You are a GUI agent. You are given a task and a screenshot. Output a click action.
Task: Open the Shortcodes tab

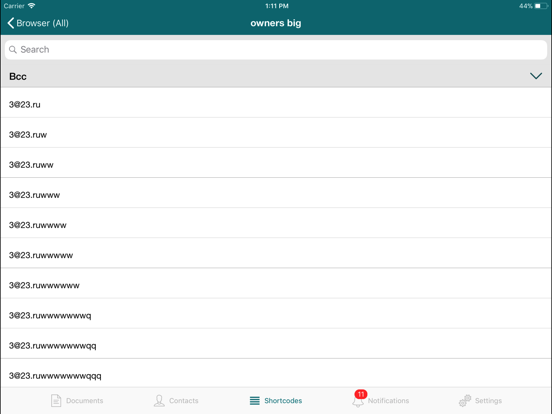point(276,401)
